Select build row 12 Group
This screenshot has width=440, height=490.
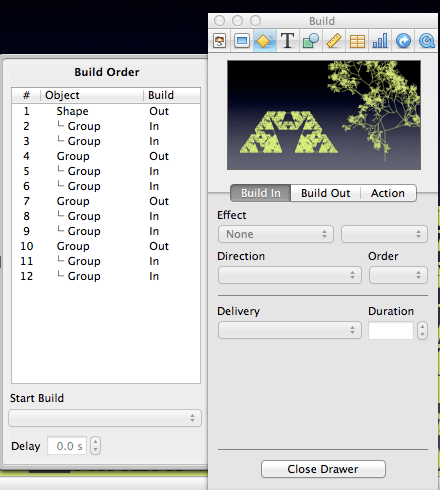coord(106,276)
